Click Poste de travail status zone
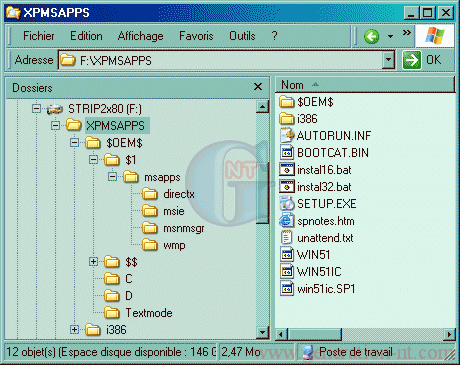The height and width of the screenshot is (365, 460). point(375,352)
